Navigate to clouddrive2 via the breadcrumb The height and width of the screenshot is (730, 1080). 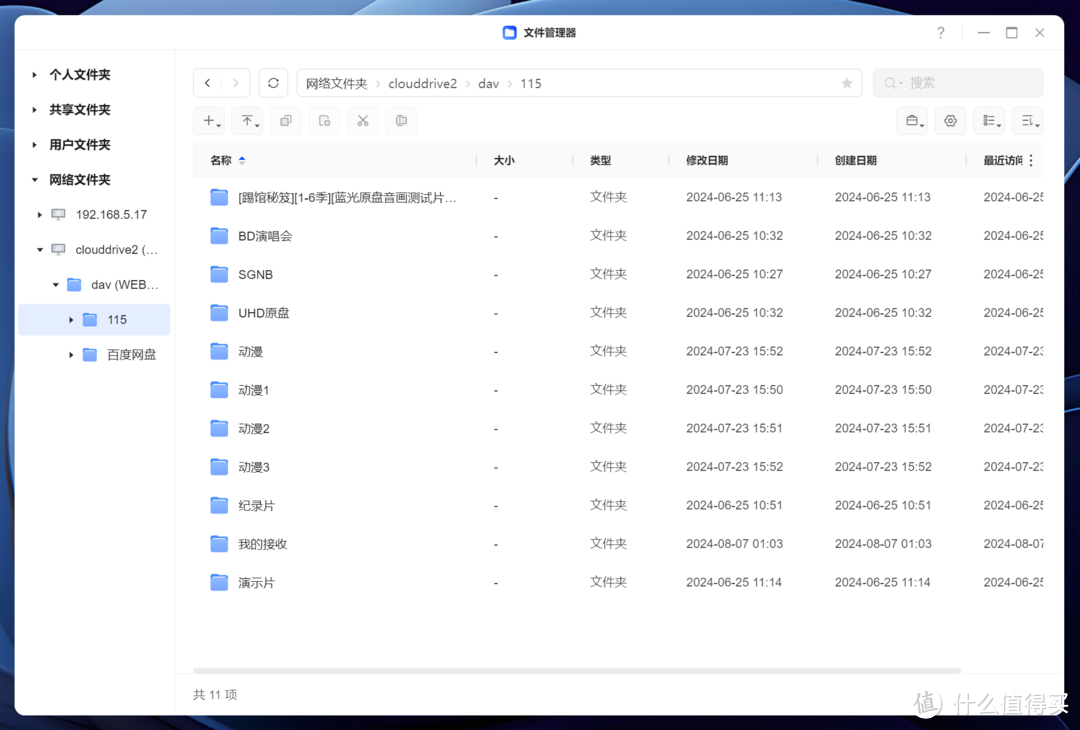(x=422, y=83)
